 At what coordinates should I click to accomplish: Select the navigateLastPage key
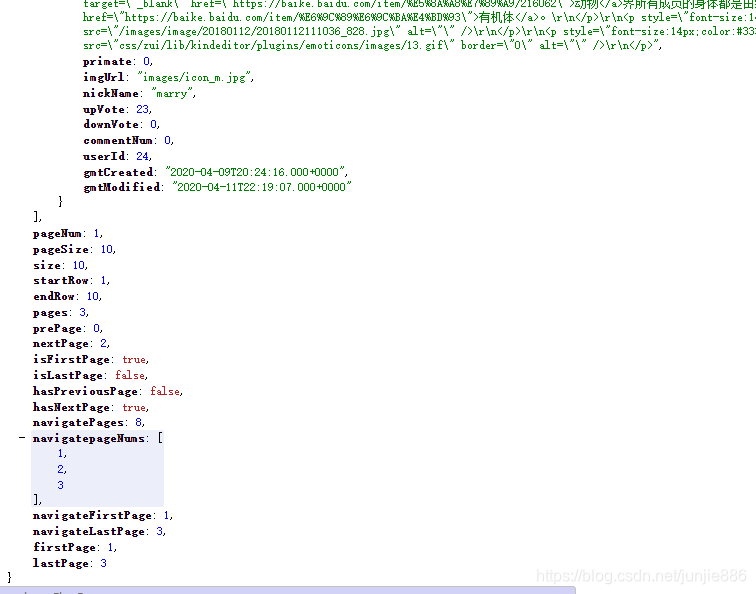[89, 532]
